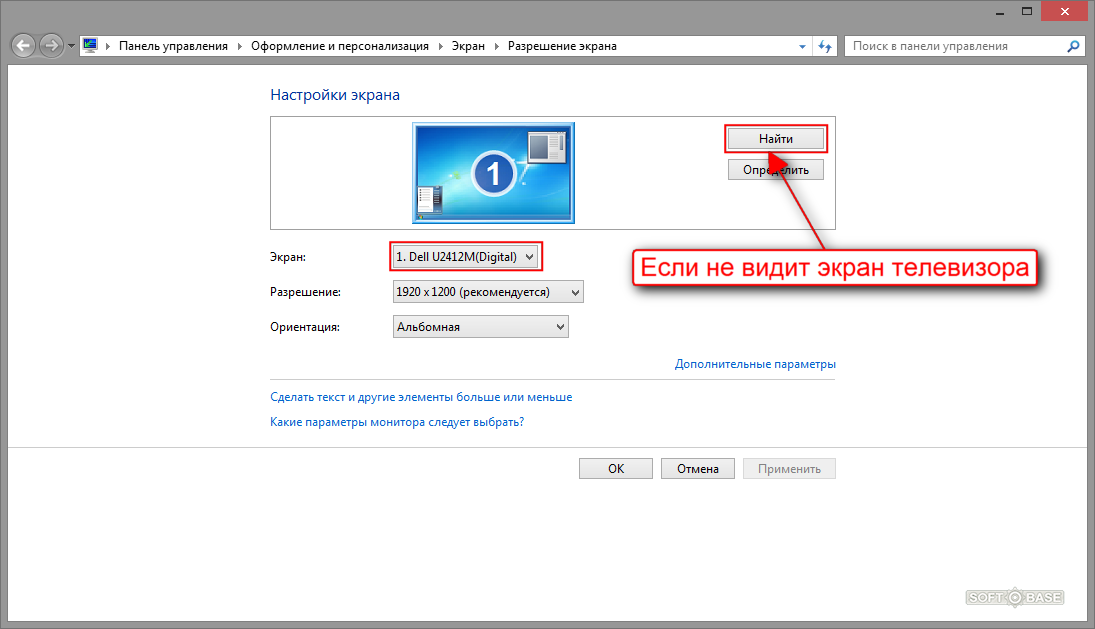The width and height of the screenshot is (1095, 629).
Task: Expand the arrow after Панель управления
Action: (240, 46)
